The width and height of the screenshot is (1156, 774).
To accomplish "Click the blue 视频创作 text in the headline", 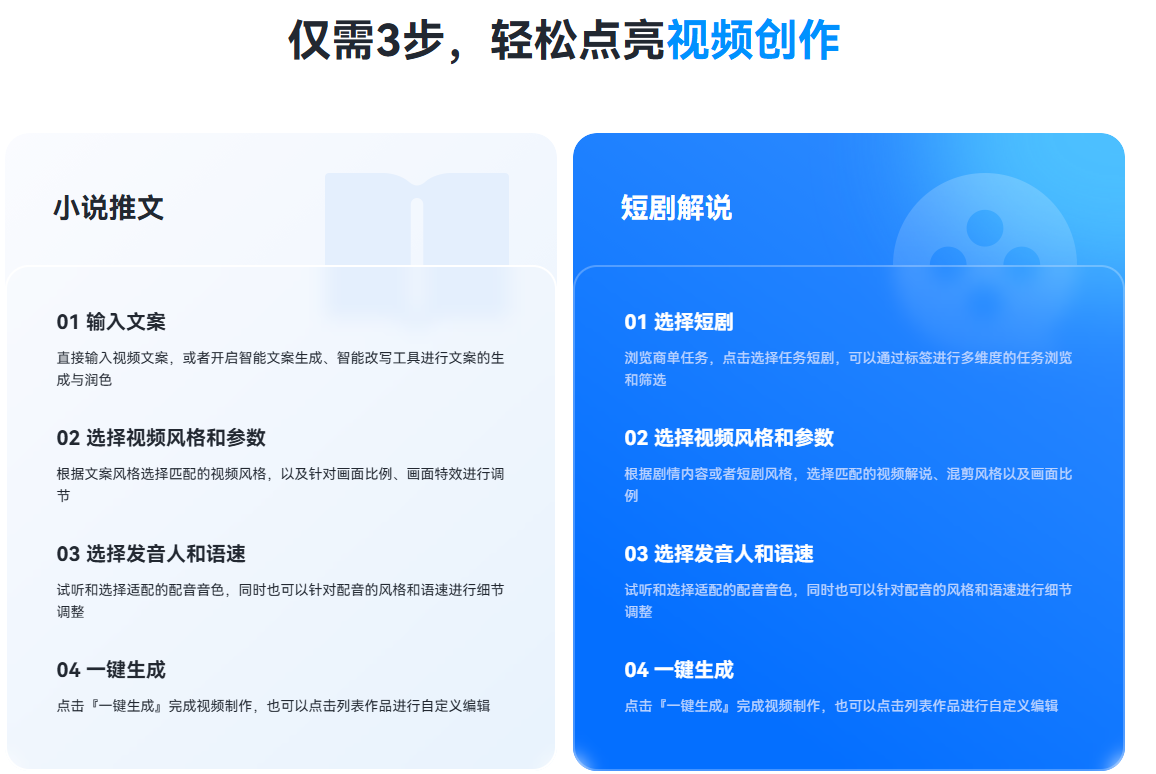I will click(x=753, y=41).
